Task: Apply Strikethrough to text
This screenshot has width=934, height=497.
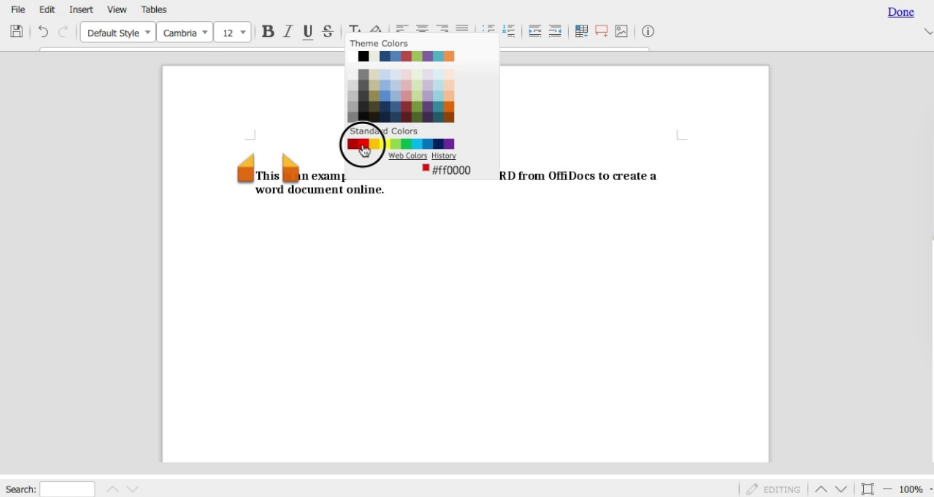Action: 327,32
